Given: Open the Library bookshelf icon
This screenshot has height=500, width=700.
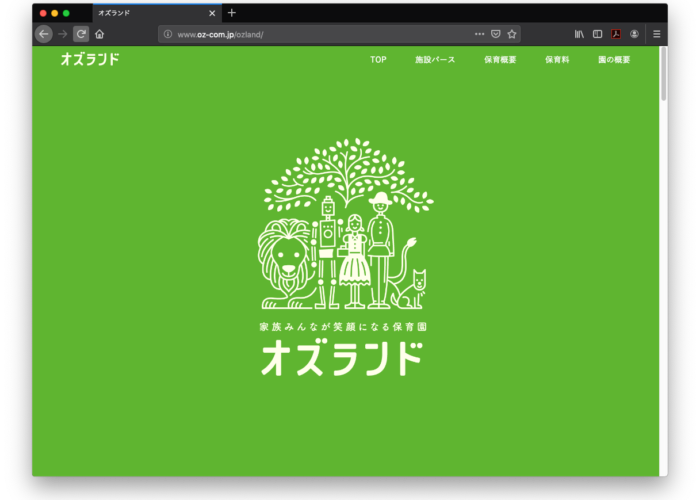Looking at the screenshot, I should [579, 34].
